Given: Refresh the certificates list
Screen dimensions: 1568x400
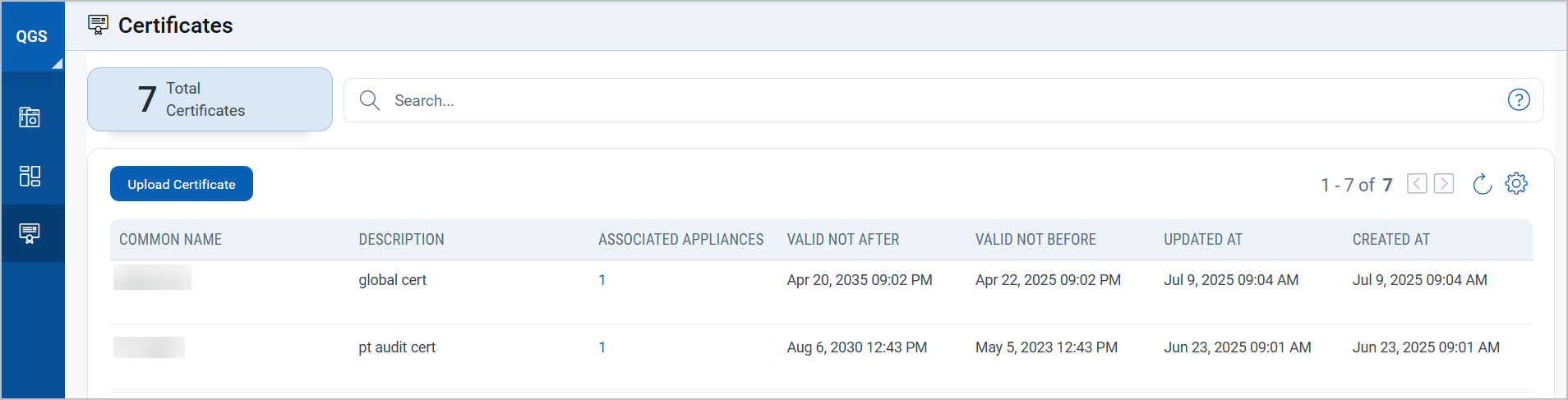Looking at the screenshot, I should (1482, 184).
